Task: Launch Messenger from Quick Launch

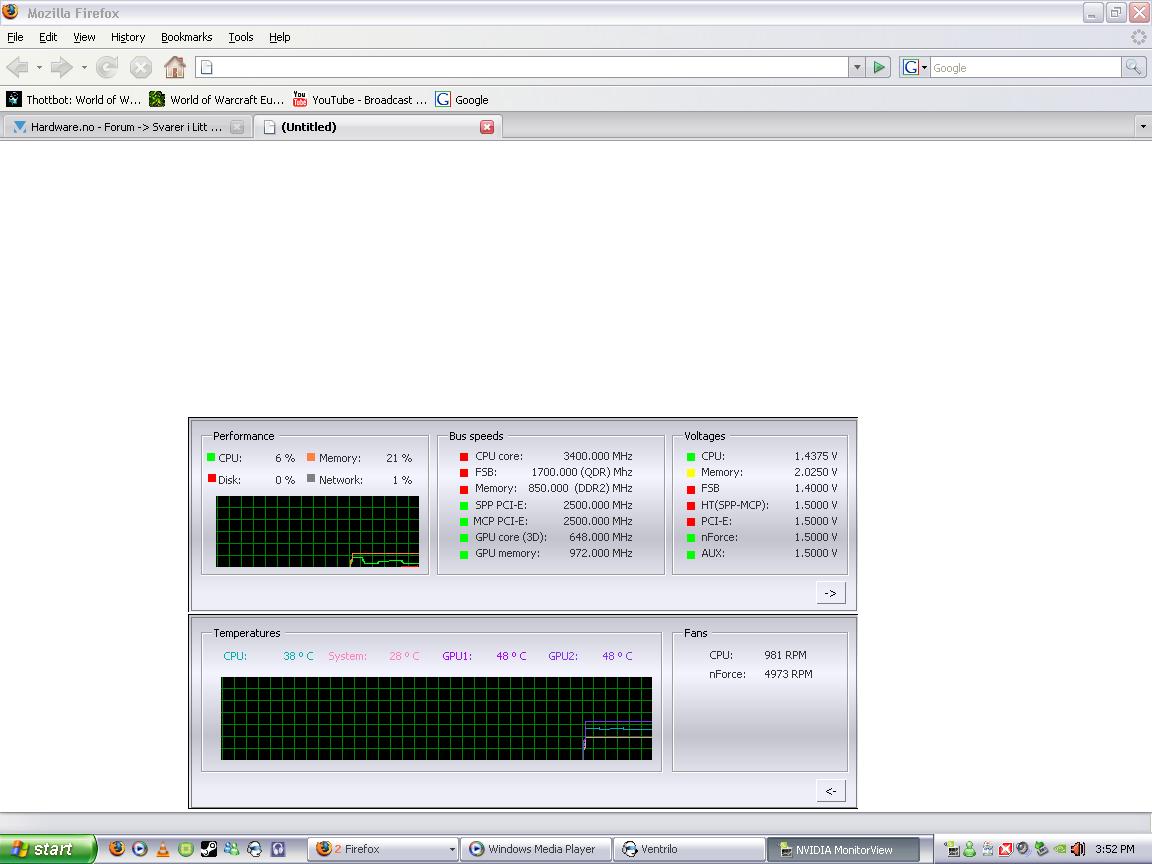Action: [x=231, y=849]
